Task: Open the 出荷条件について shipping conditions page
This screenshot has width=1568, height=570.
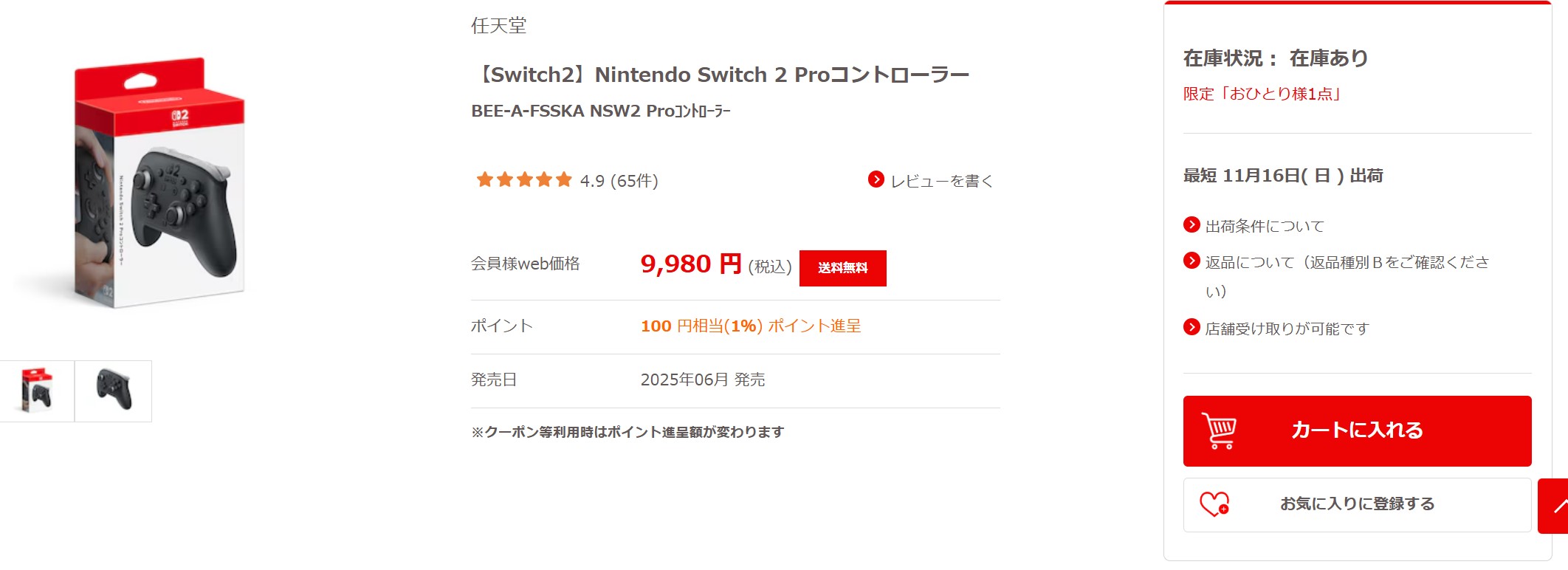Action: click(x=1264, y=226)
